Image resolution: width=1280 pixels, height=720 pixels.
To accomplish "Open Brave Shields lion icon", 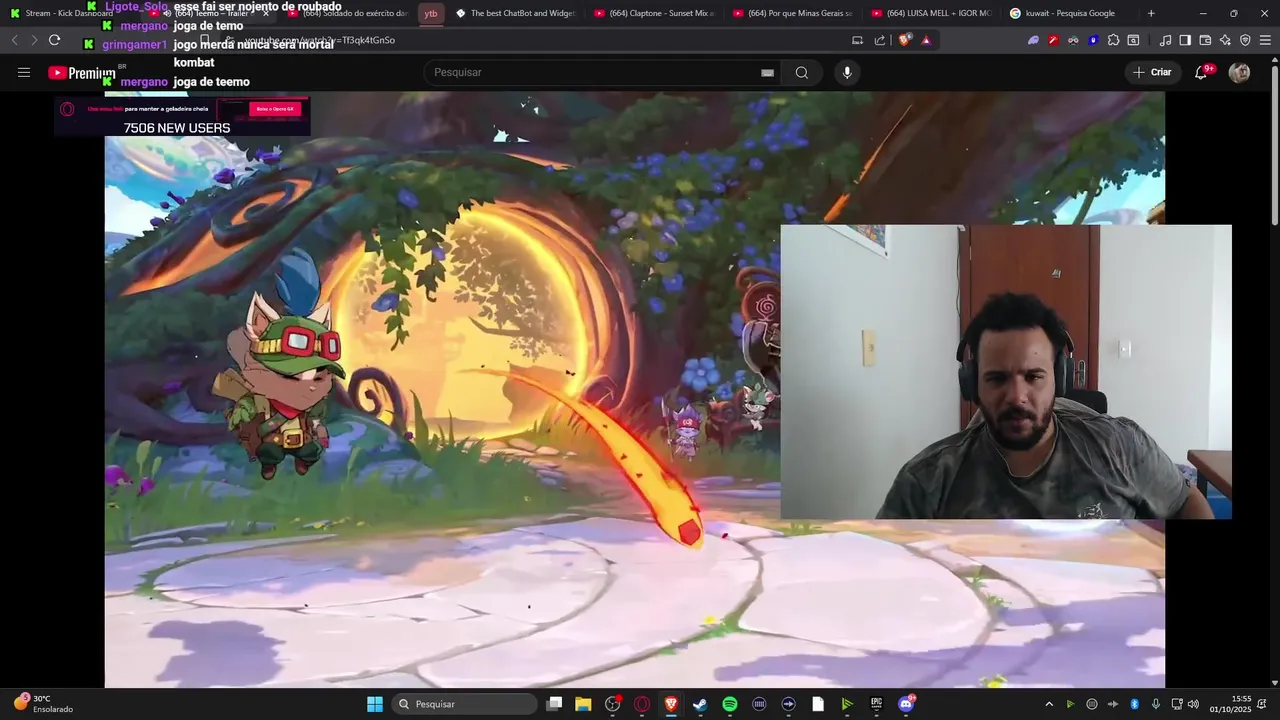I will pos(904,40).
